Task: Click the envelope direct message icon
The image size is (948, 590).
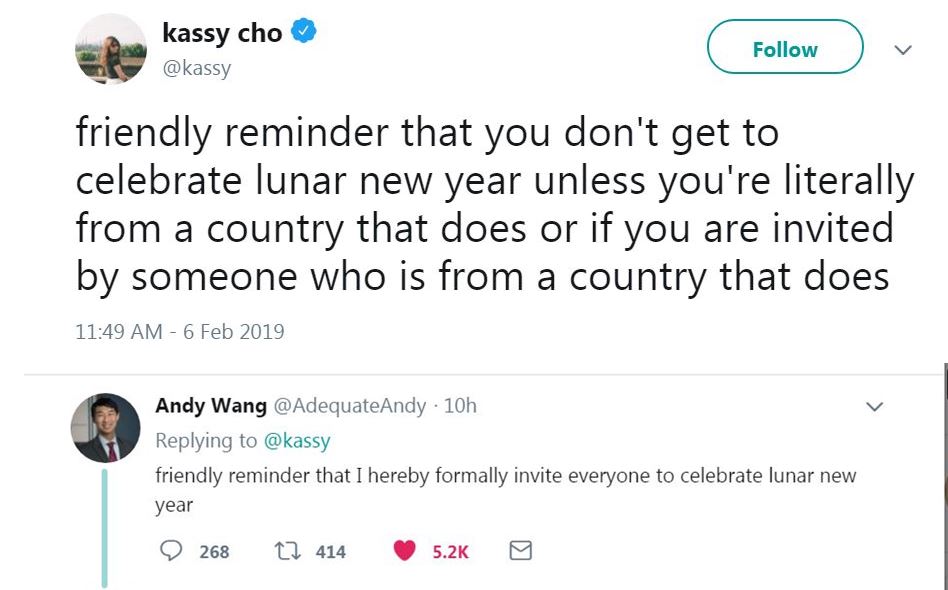Action: 521,550
